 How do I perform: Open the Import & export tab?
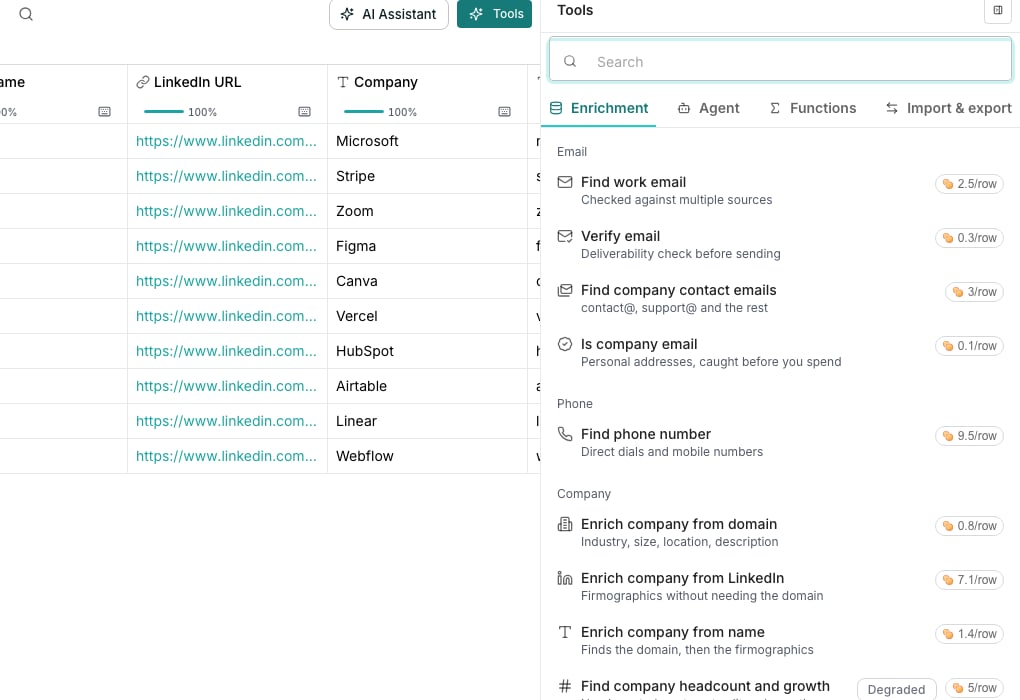click(948, 108)
